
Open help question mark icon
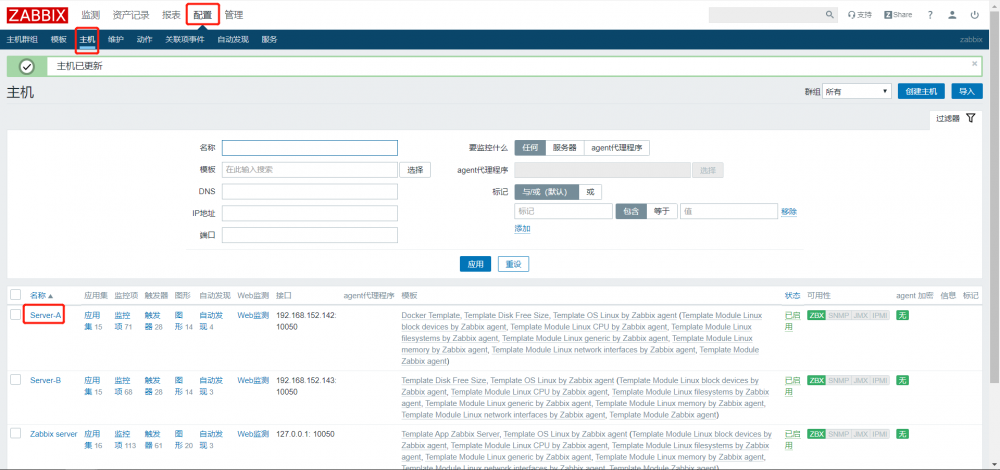930,15
